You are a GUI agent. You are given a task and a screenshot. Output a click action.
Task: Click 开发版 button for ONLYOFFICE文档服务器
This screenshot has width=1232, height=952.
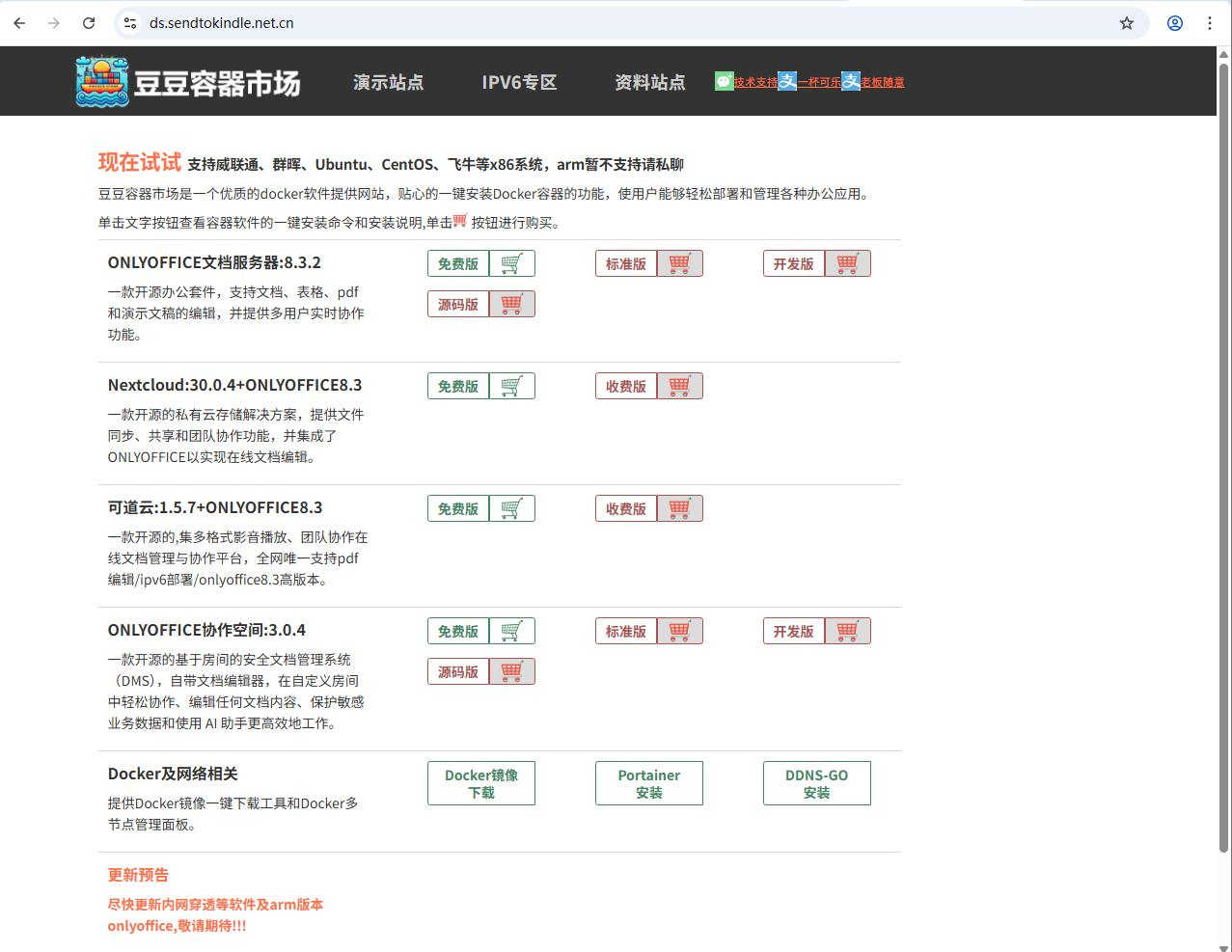tap(794, 263)
